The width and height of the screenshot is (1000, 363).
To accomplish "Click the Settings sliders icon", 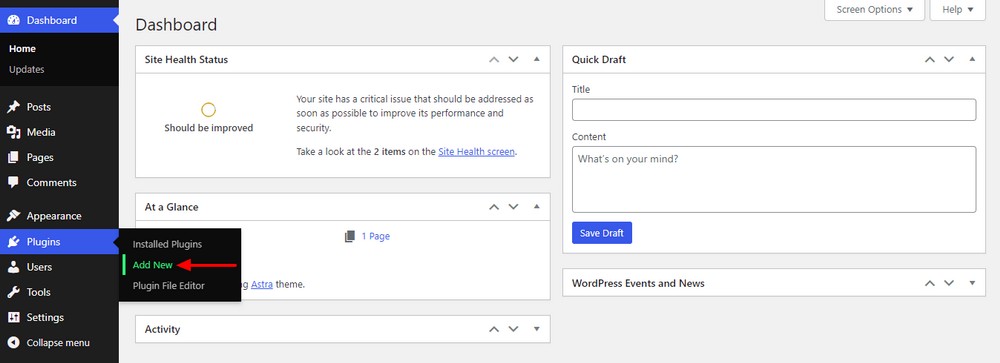I will coord(13,317).
